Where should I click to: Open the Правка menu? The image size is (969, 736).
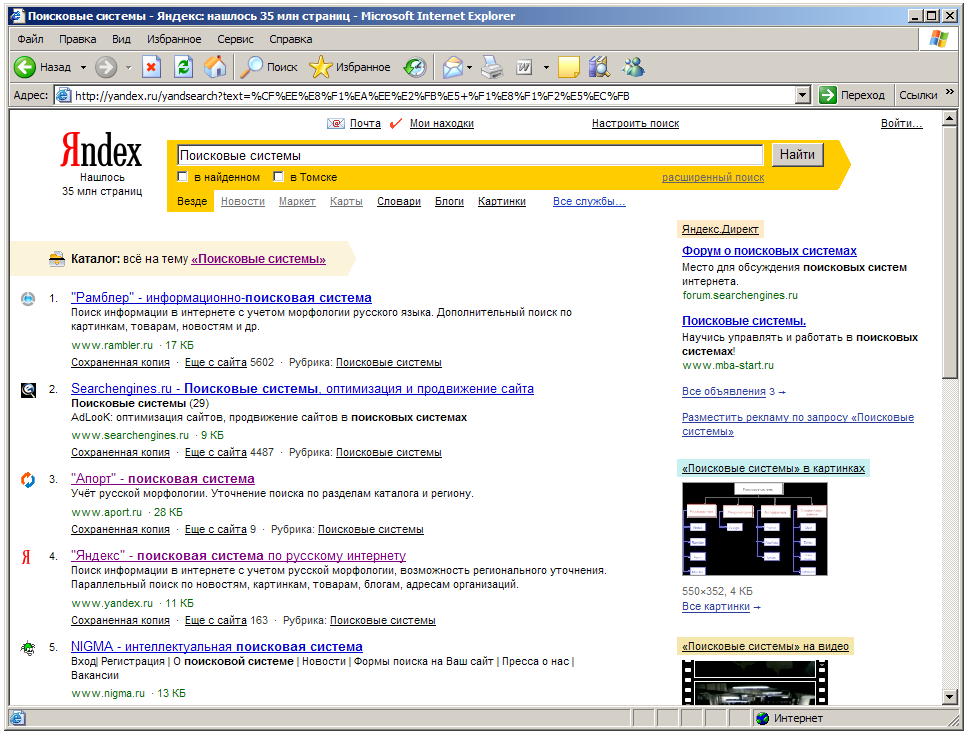tap(78, 39)
